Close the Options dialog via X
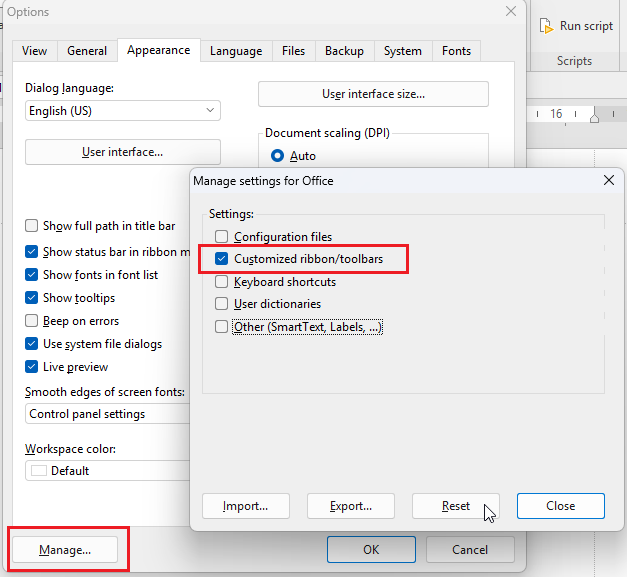 (511, 12)
